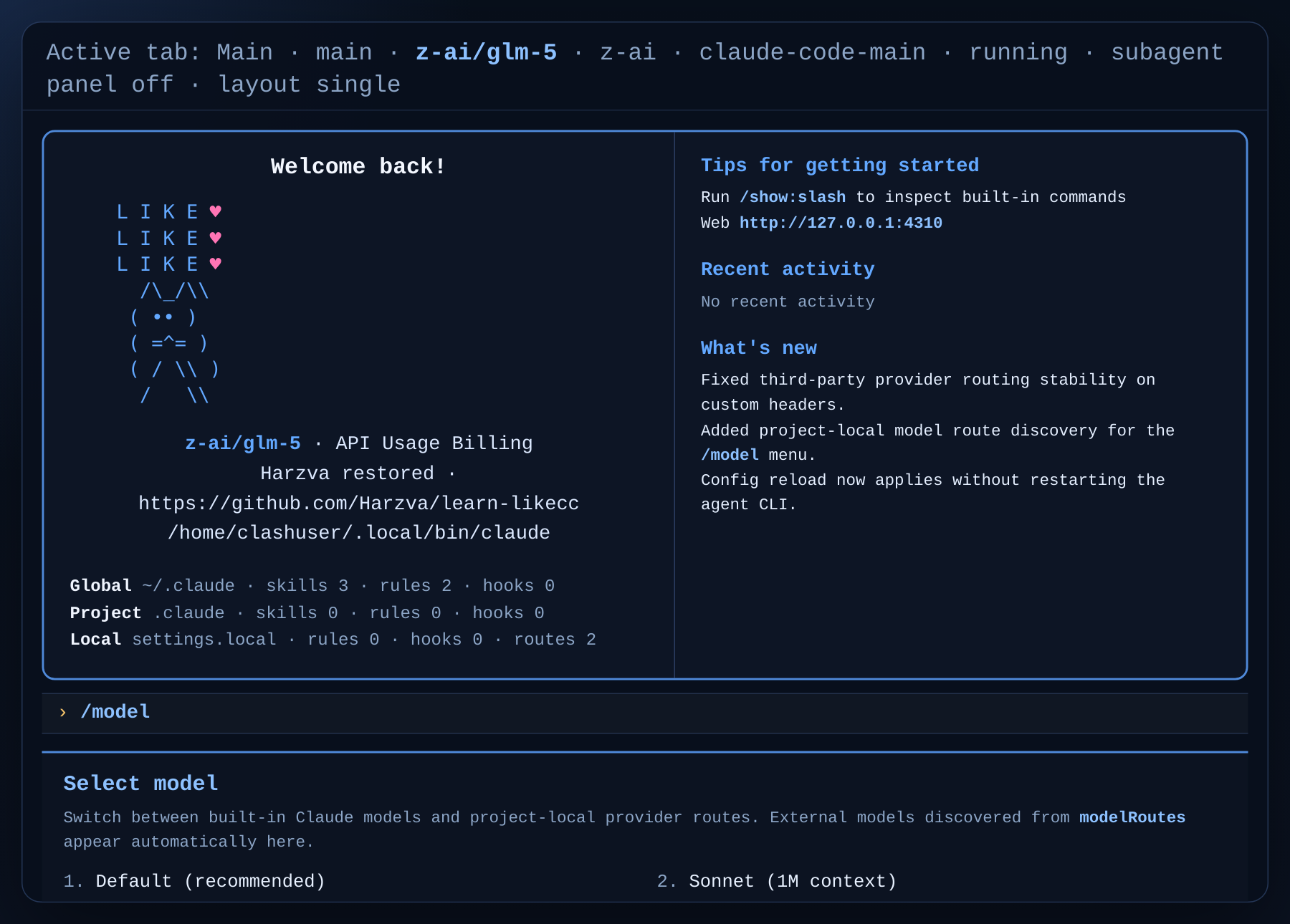Viewport: 1290px width, 924px height.
Task: Select option 1 Default (recommended)
Action: tap(194, 881)
